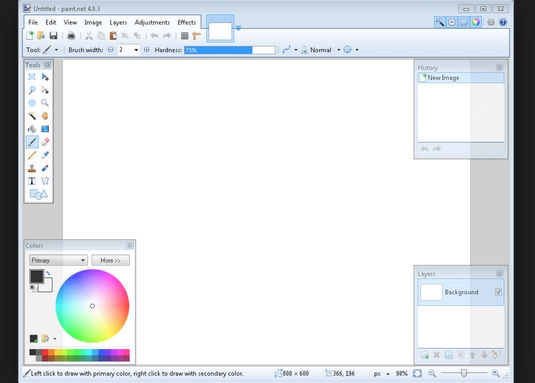Open the Tool chooser dropdown arrow
The image size is (535, 383).
[x=56, y=50]
